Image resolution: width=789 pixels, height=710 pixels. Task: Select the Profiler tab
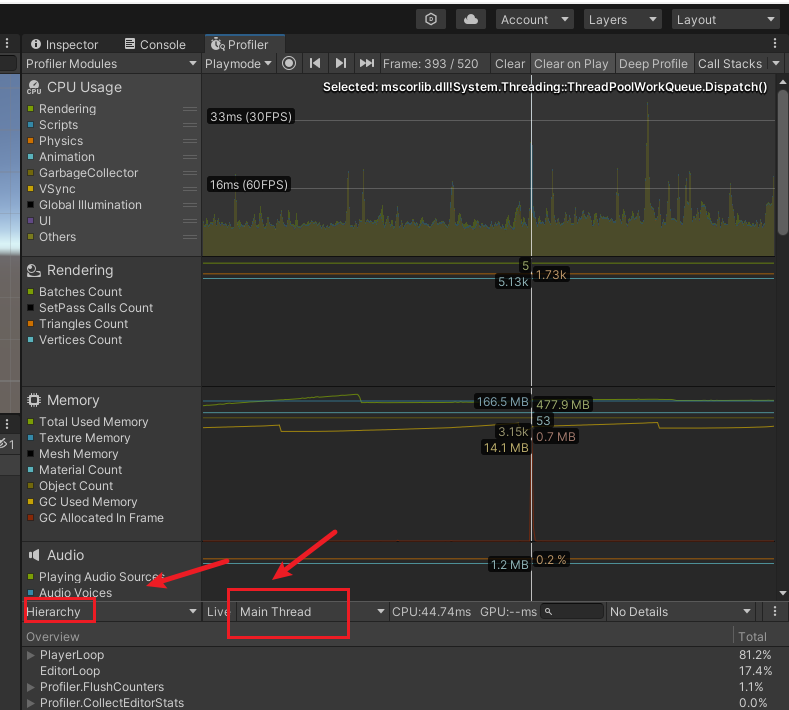pos(245,44)
